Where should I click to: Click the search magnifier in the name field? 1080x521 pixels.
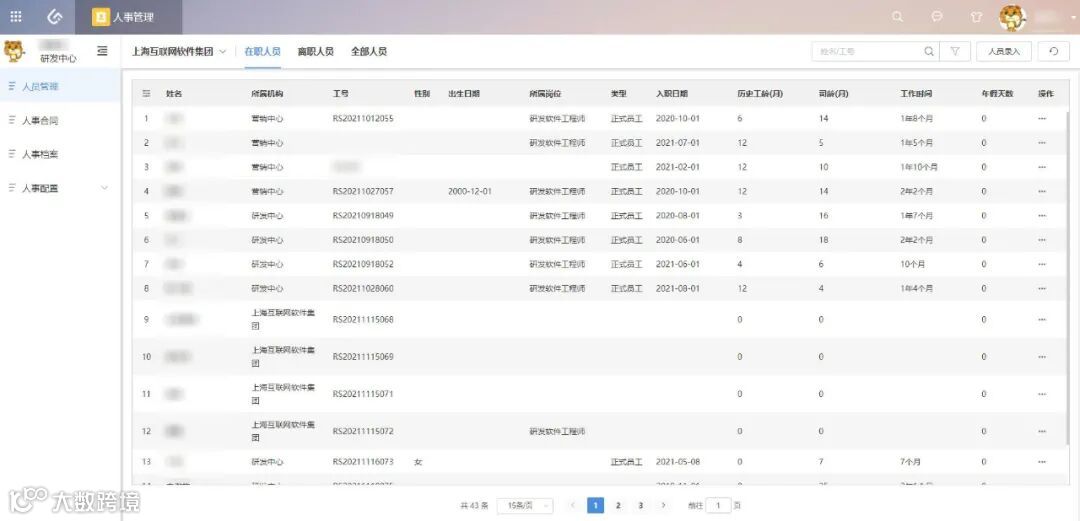click(x=928, y=51)
